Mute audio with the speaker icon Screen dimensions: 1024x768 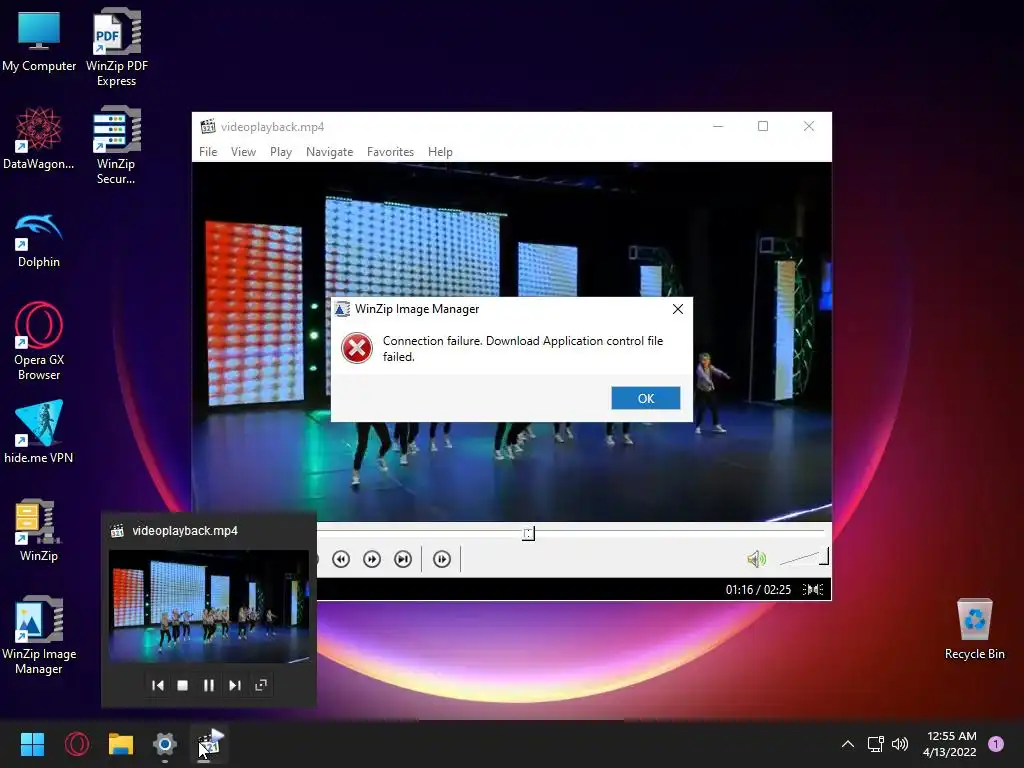[x=756, y=559]
